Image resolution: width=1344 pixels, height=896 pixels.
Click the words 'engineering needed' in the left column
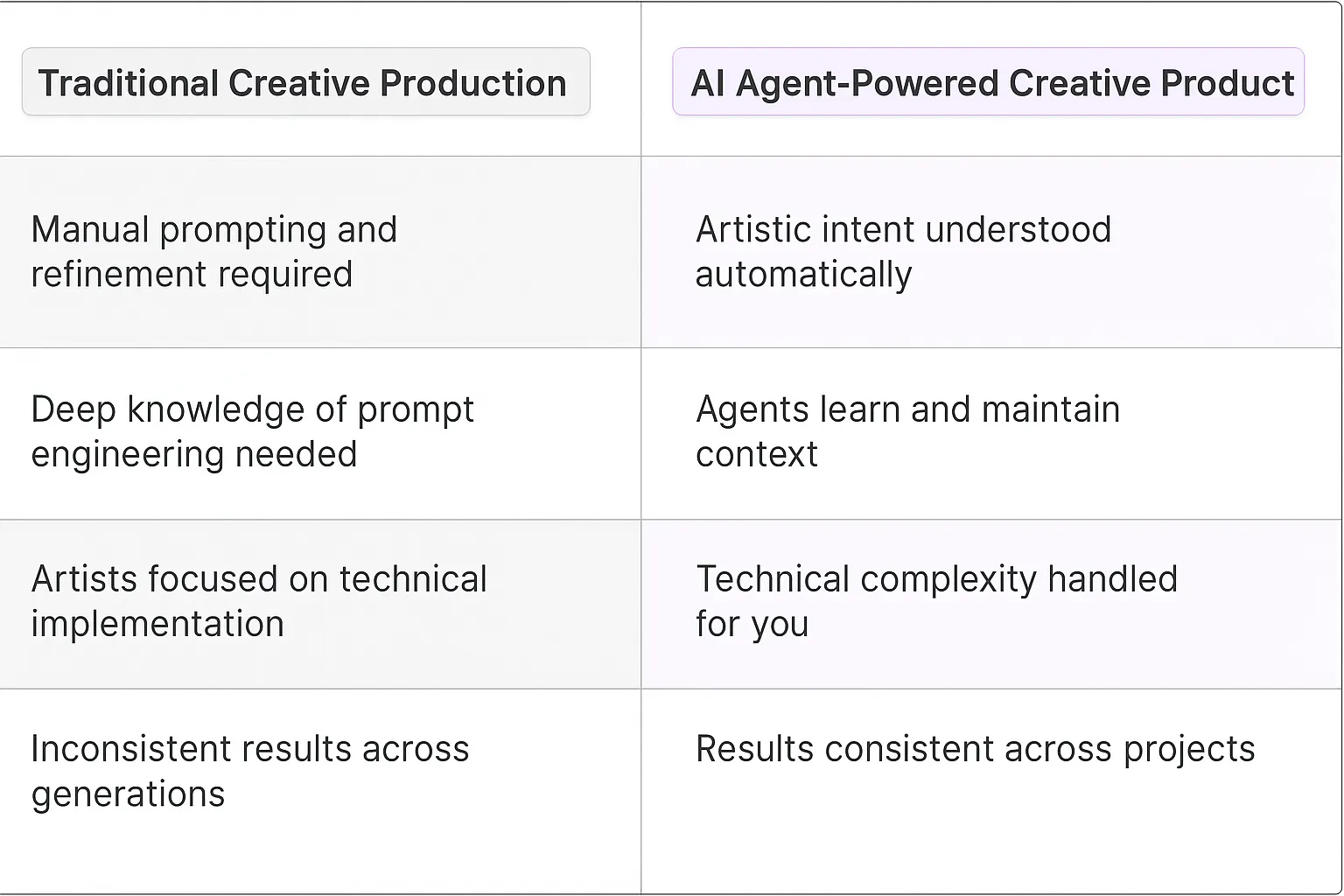pos(193,455)
